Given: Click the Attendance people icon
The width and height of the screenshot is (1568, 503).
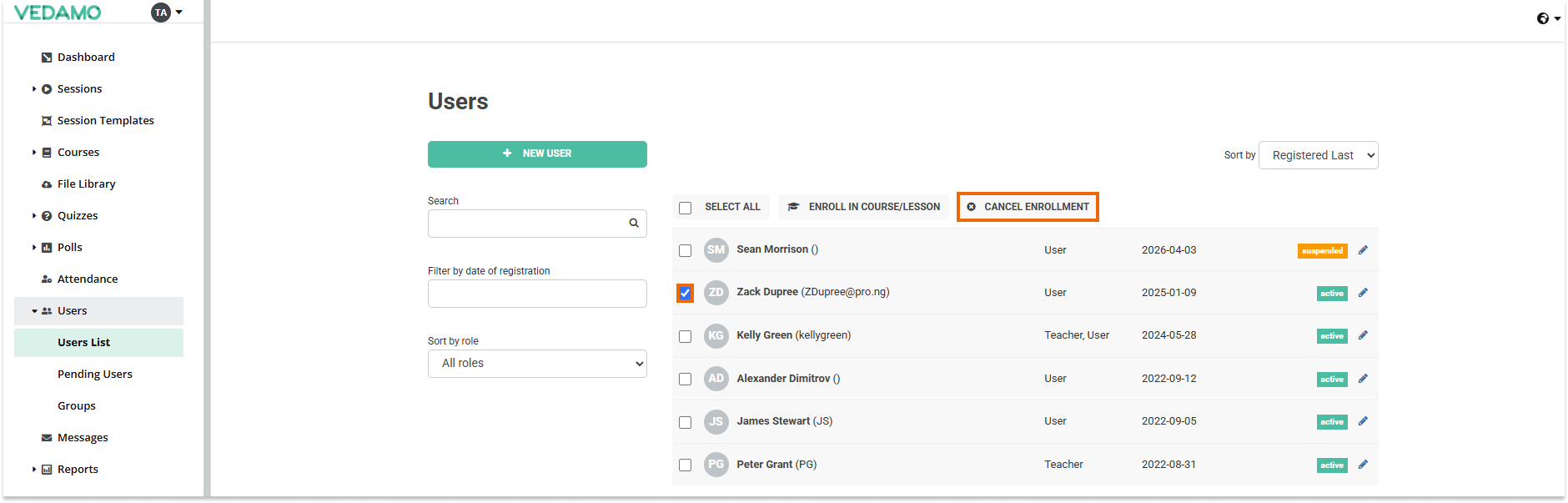Looking at the screenshot, I should 47,279.
